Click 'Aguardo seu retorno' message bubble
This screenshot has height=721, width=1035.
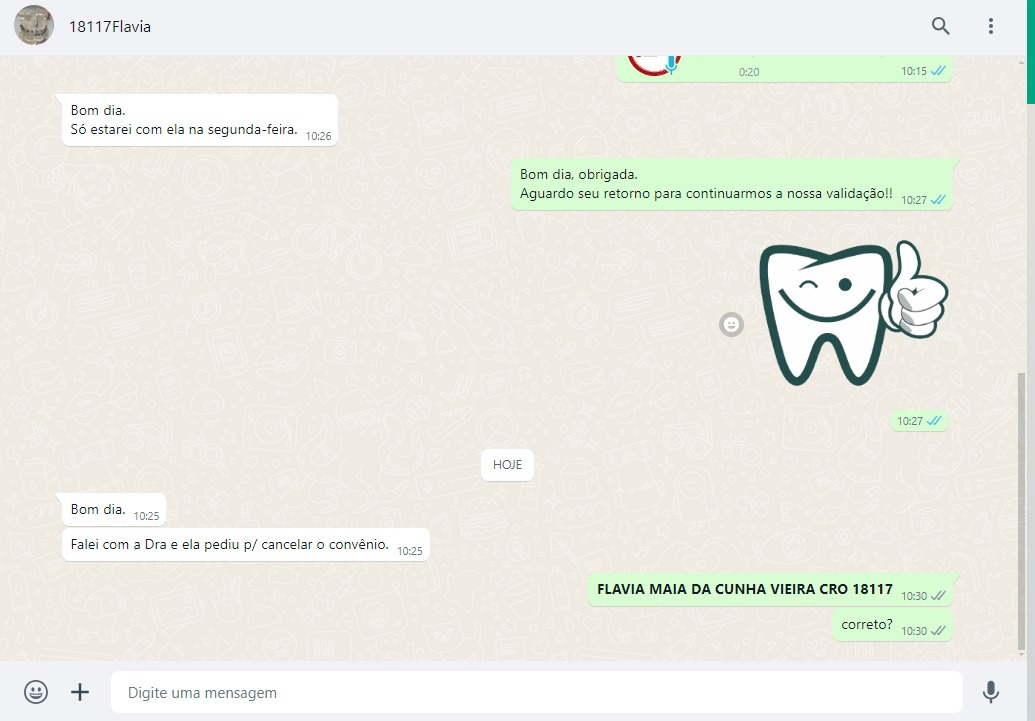[x=706, y=193]
